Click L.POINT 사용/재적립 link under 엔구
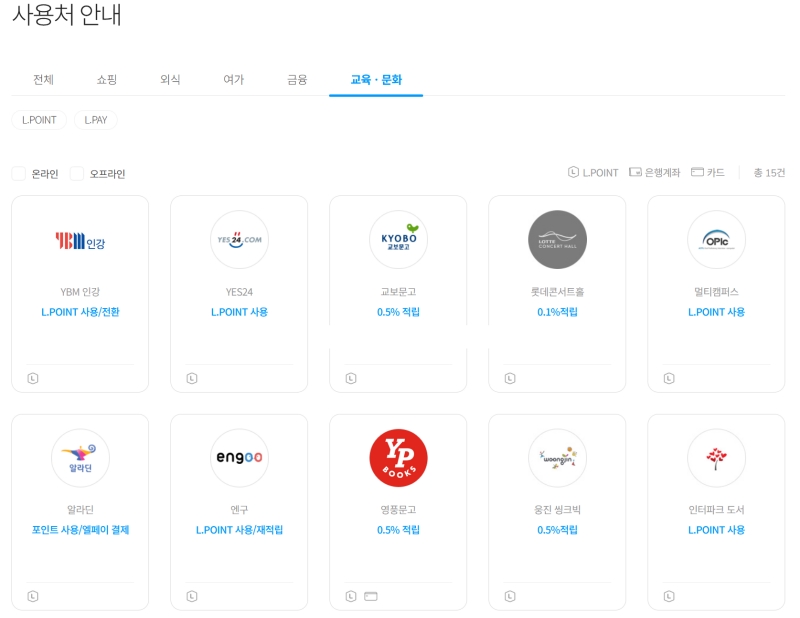This screenshot has width=800, height=618. [239, 530]
